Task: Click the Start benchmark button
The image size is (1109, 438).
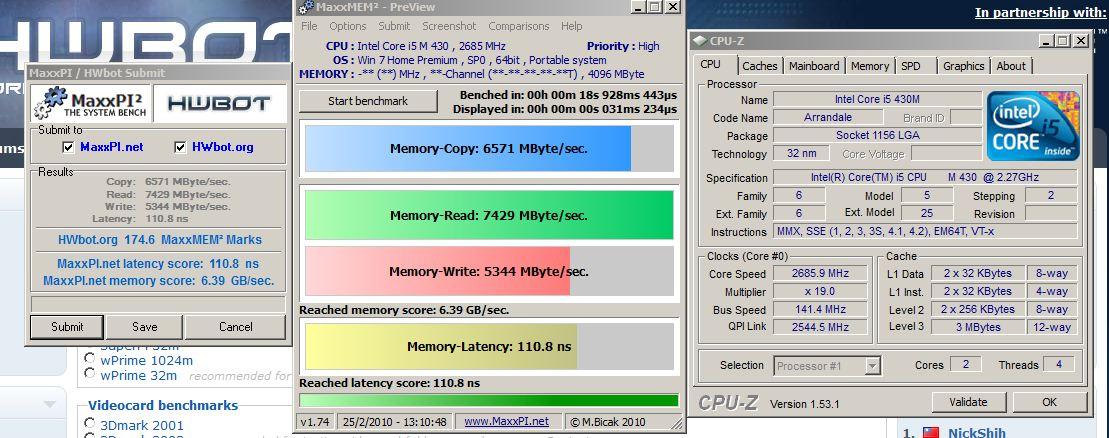Action: [368, 101]
